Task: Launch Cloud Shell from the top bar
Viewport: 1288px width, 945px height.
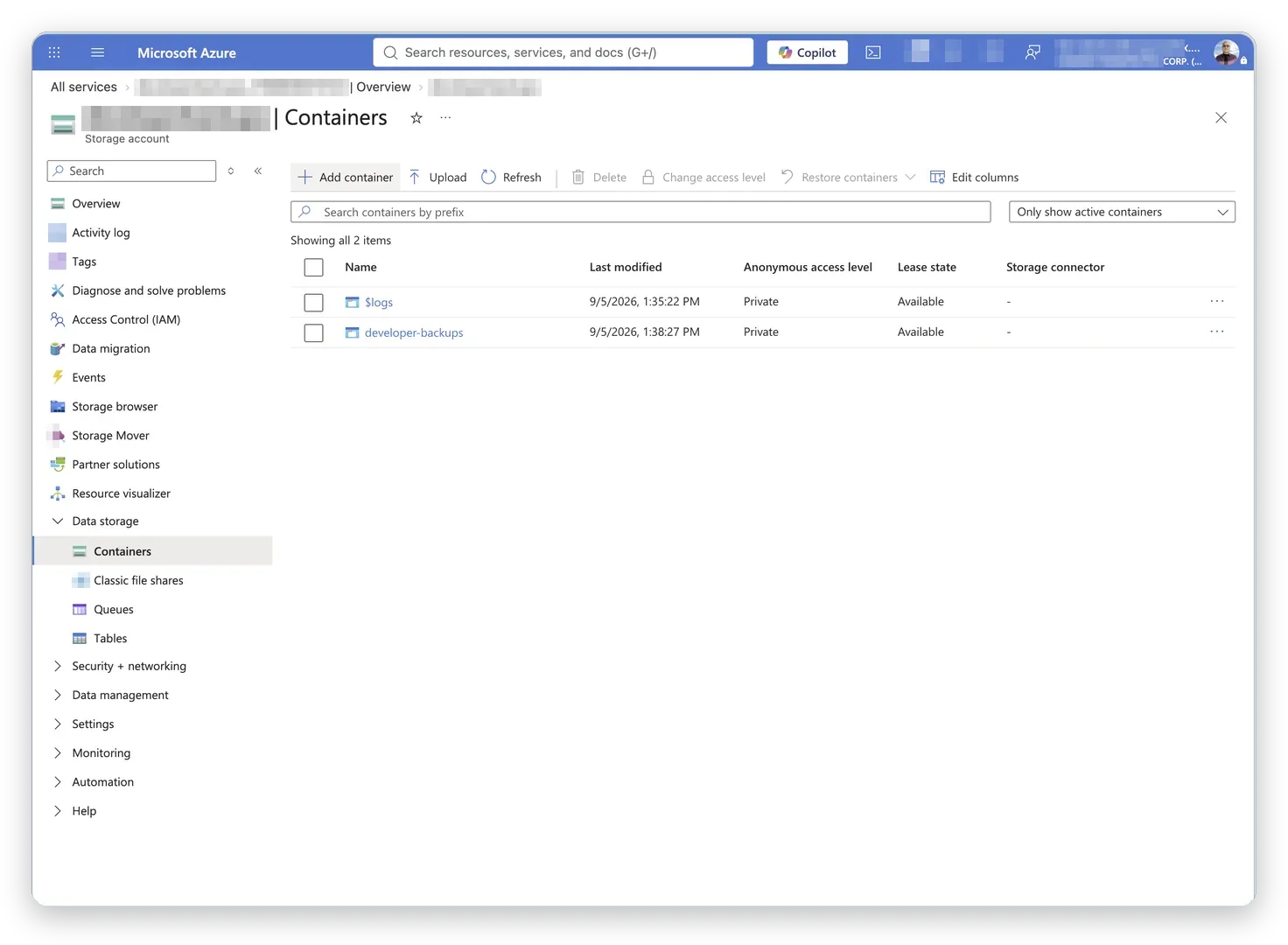Action: pos(873,52)
